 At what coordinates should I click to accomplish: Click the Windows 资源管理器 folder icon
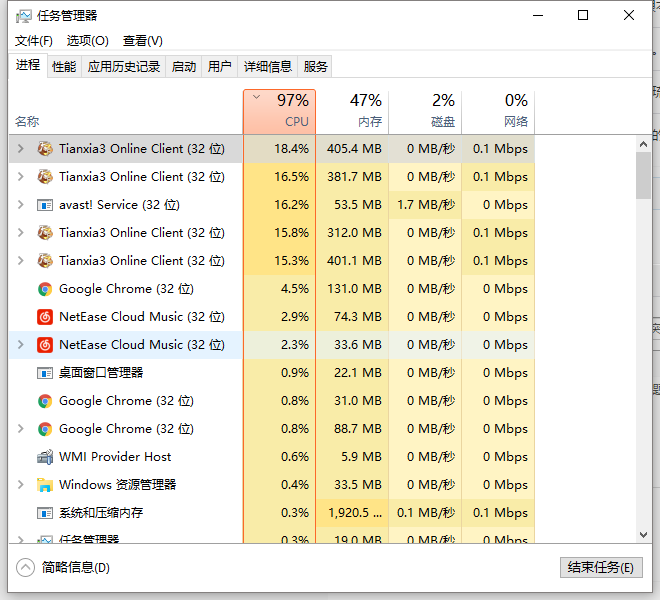pos(45,485)
